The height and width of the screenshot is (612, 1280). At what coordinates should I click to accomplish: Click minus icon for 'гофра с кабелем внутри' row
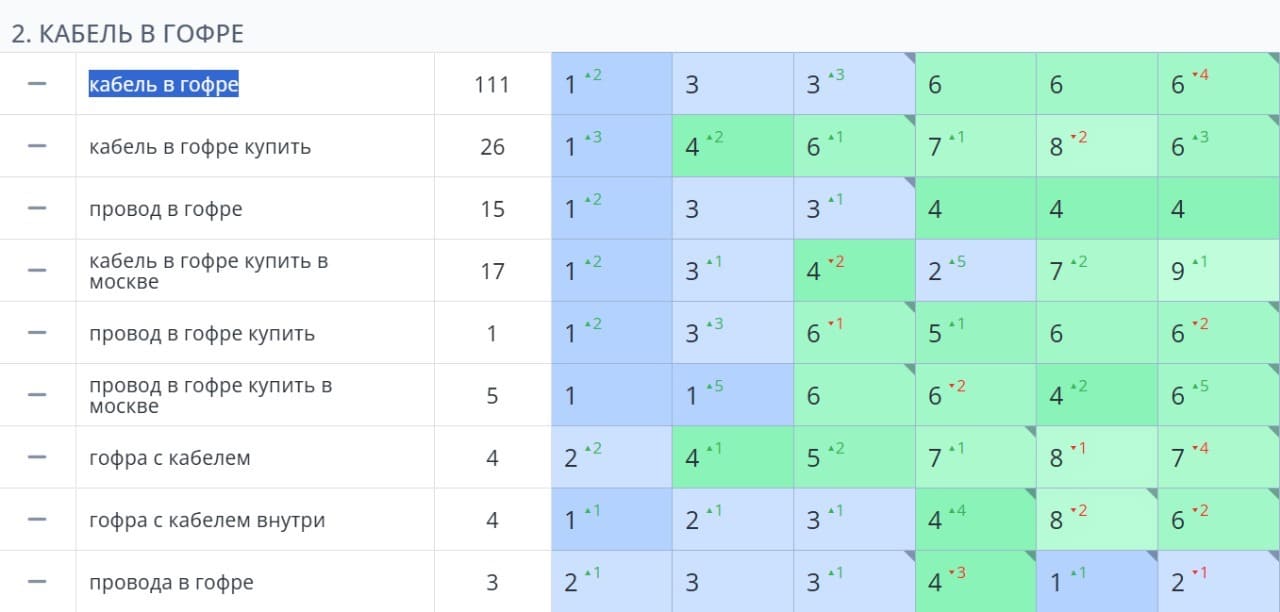pos(37,520)
